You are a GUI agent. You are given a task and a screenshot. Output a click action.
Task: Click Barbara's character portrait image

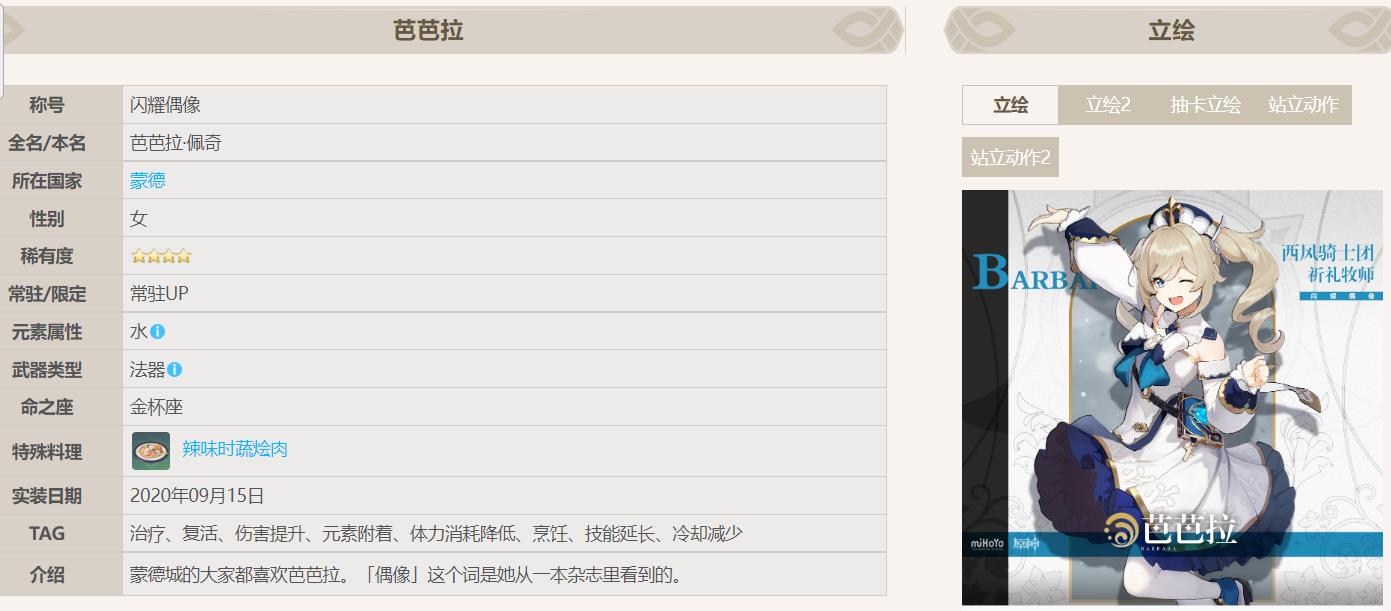click(1170, 380)
